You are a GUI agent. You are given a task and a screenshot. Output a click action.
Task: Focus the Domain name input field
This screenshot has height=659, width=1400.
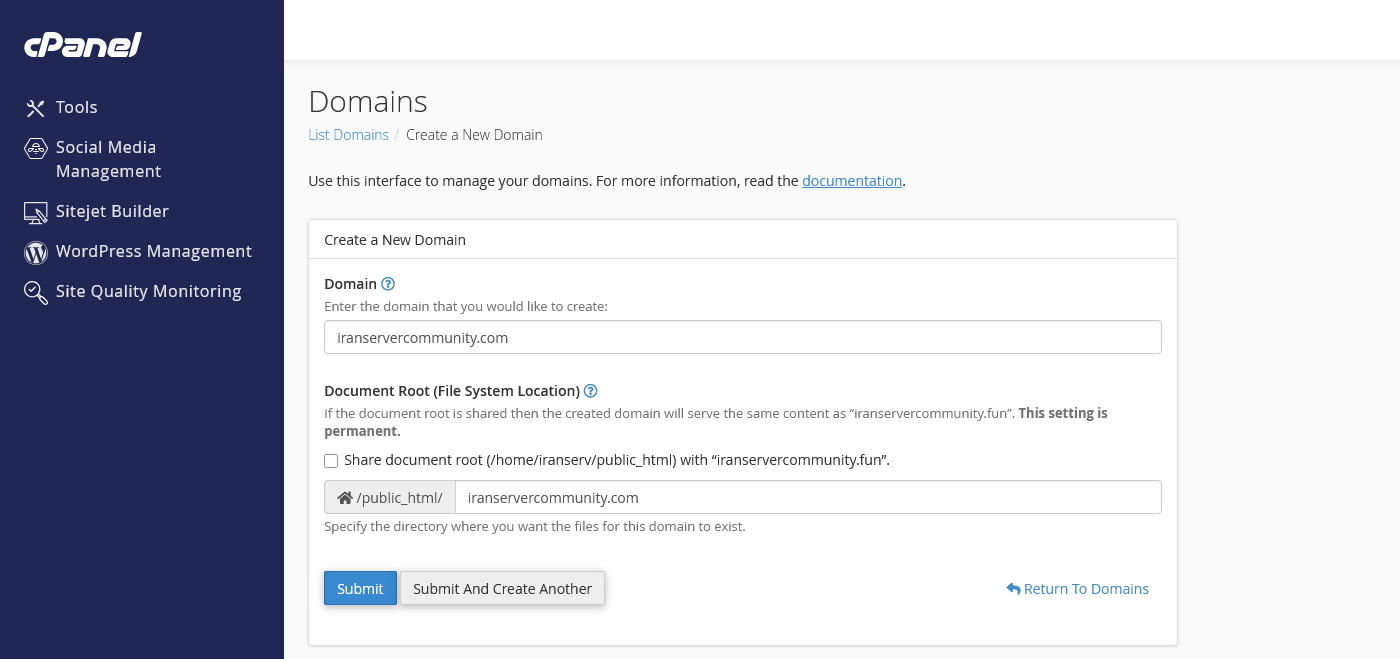tap(742, 338)
